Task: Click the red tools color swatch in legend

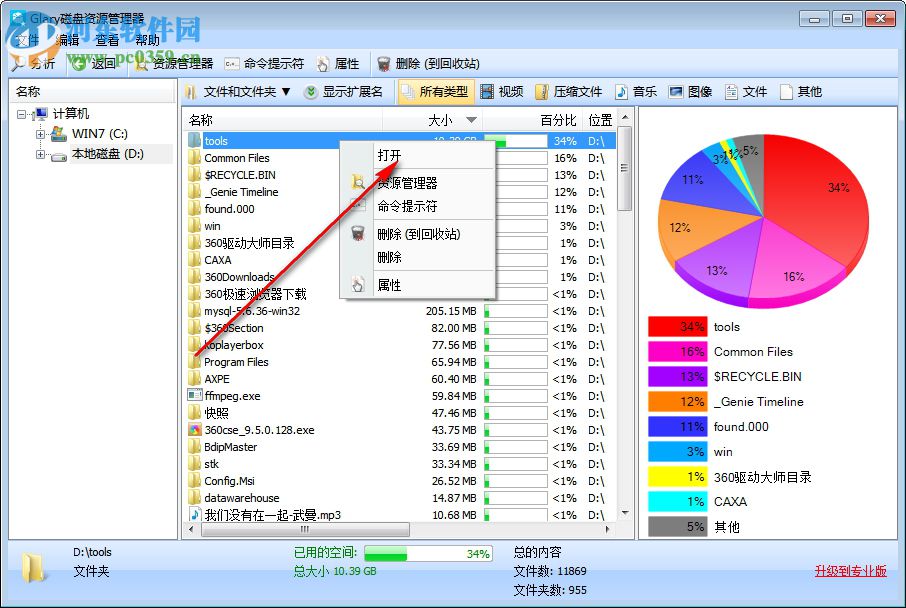Action: (x=677, y=326)
